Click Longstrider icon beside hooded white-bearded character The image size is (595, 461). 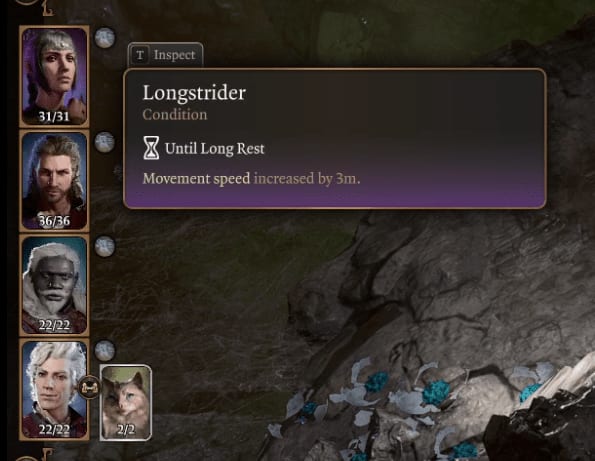click(104, 246)
